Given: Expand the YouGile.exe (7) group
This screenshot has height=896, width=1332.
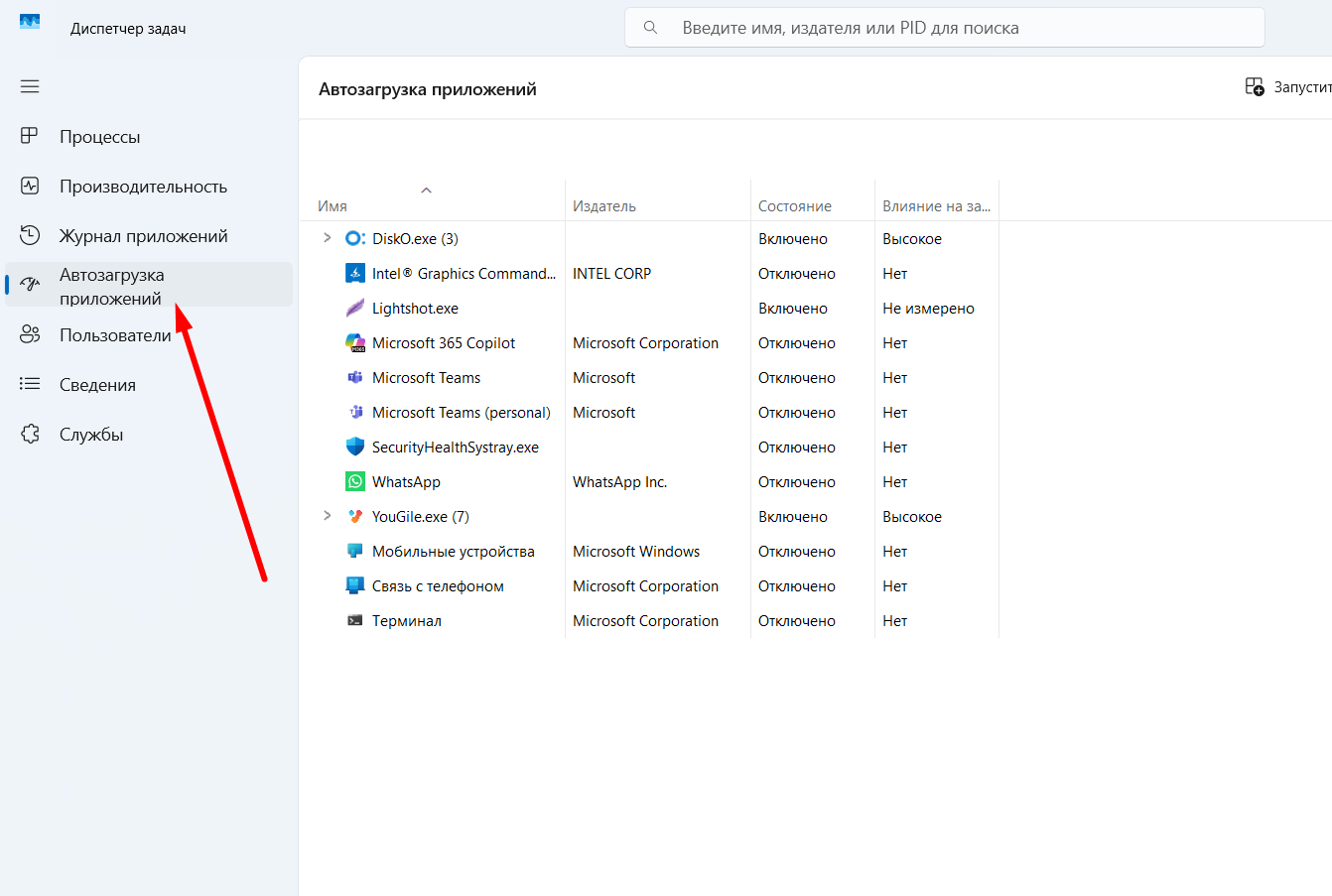Looking at the screenshot, I should (327, 516).
